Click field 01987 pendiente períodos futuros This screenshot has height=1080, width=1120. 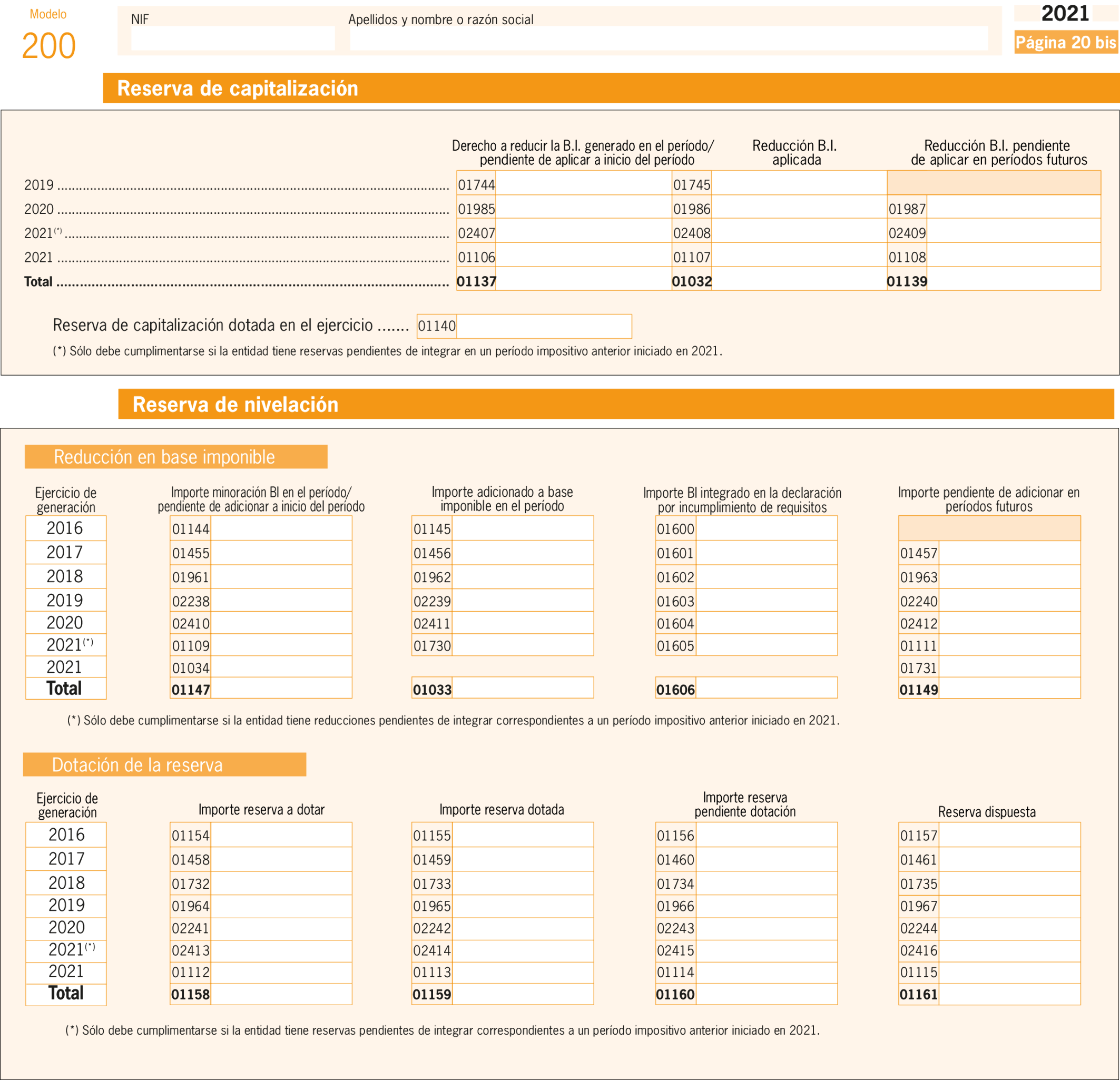tap(1014, 208)
